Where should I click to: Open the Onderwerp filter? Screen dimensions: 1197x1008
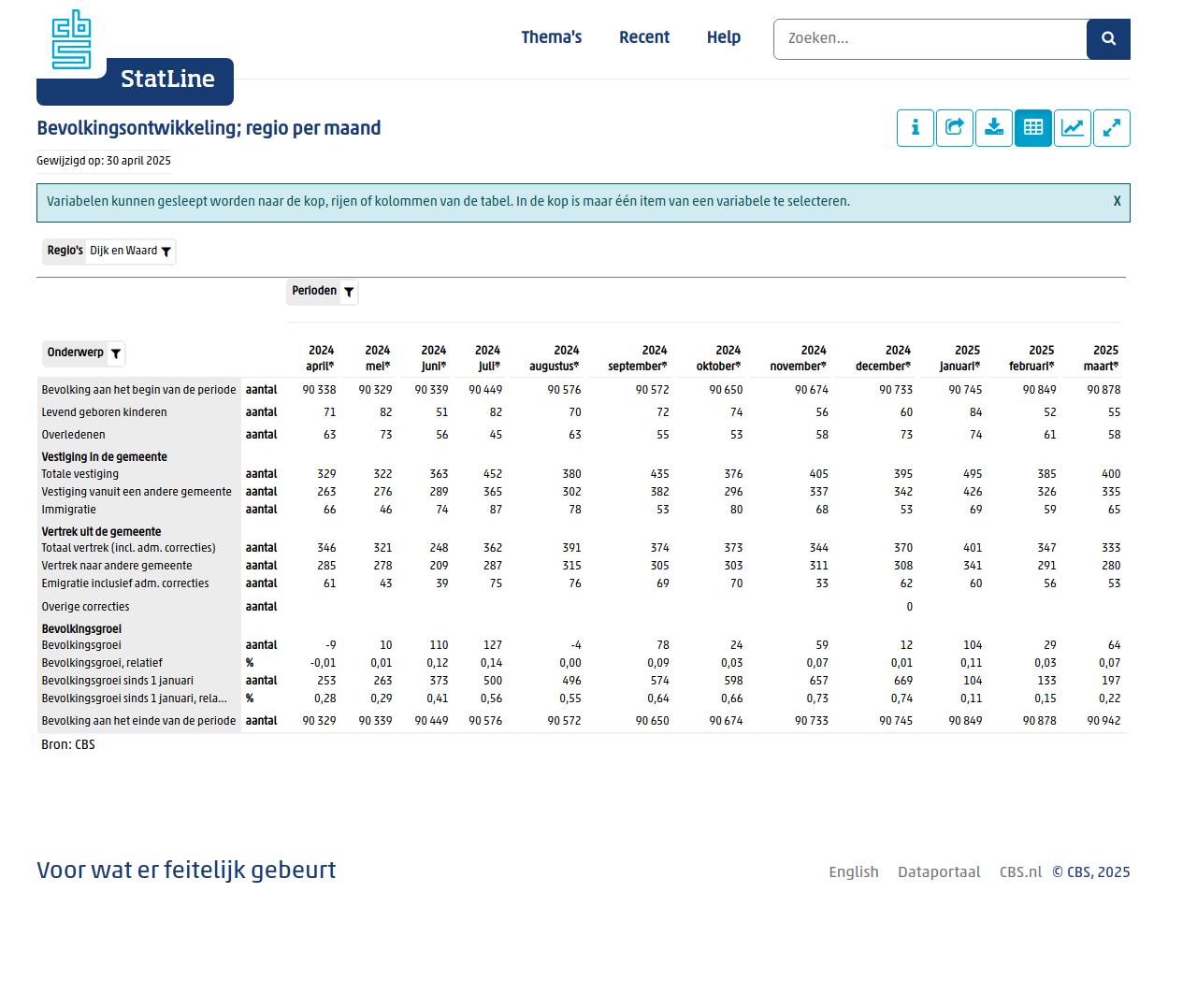tap(84, 353)
